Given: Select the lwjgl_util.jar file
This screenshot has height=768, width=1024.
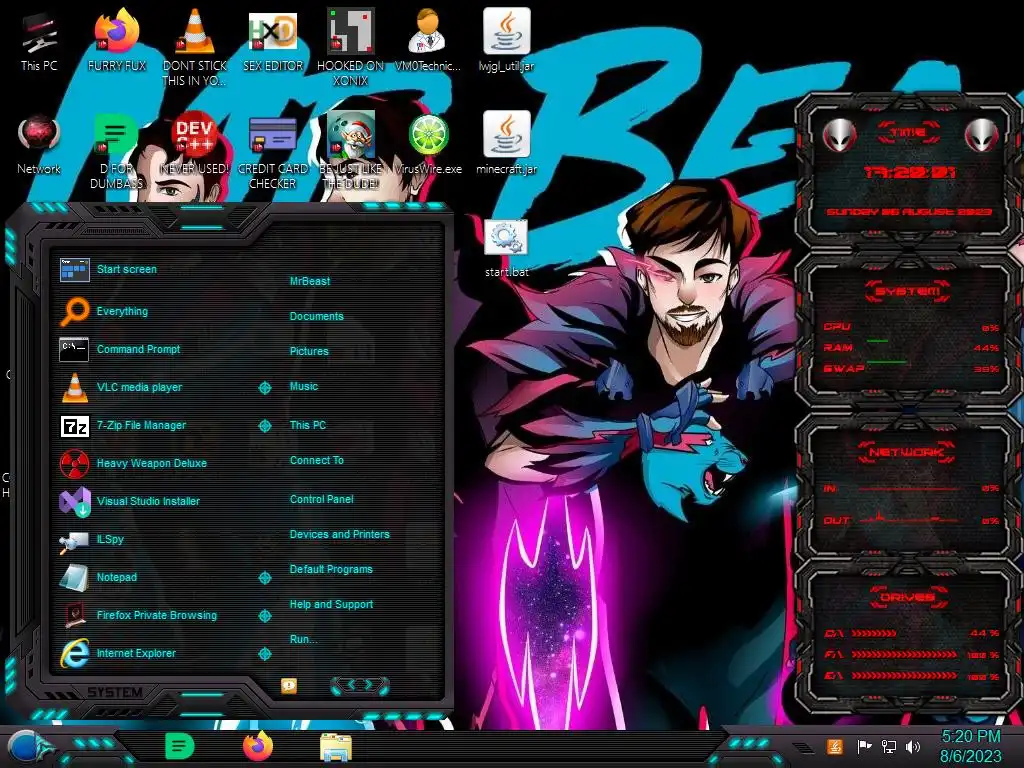Looking at the screenshot, I should click(506, 40).
